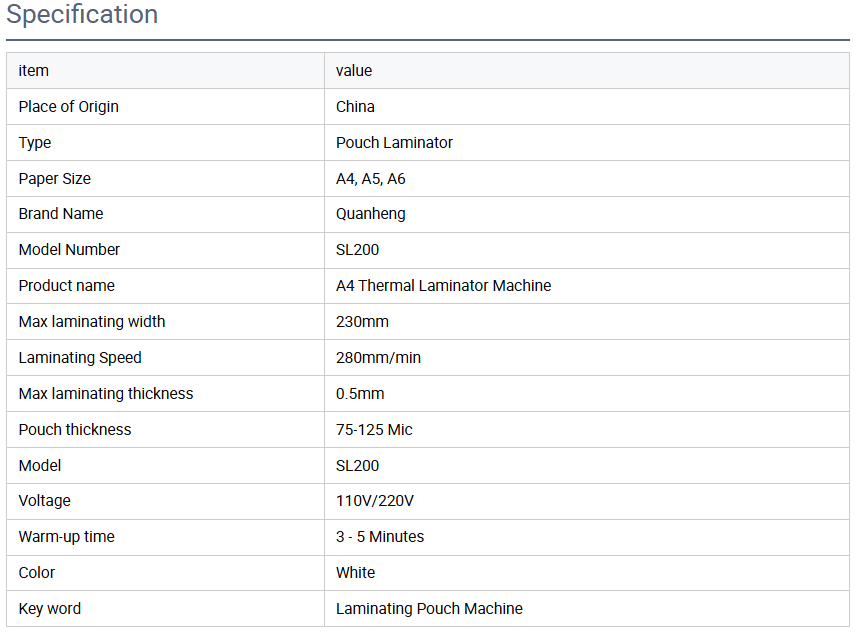Select the 230mm max width value

coord(362,322)
